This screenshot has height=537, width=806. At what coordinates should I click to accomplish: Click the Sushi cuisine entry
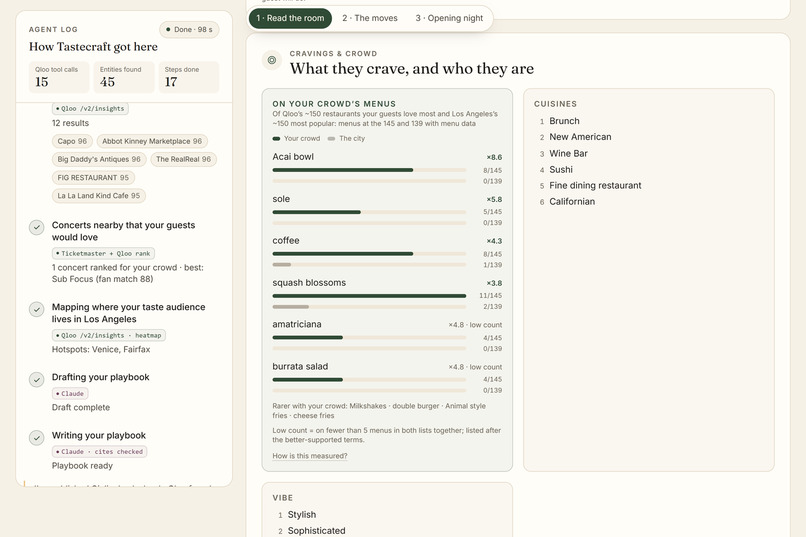click(560, 169)
